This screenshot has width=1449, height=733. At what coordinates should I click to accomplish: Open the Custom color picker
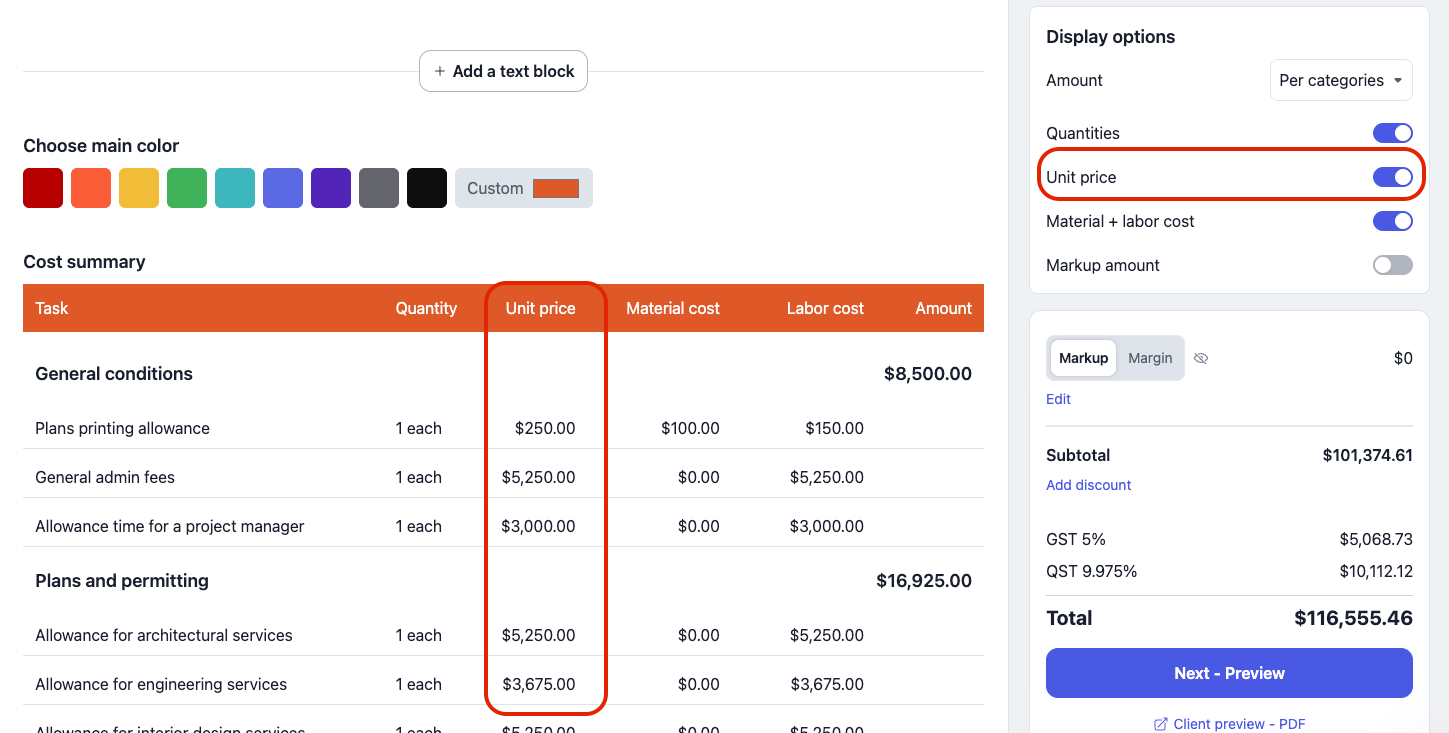524,188
